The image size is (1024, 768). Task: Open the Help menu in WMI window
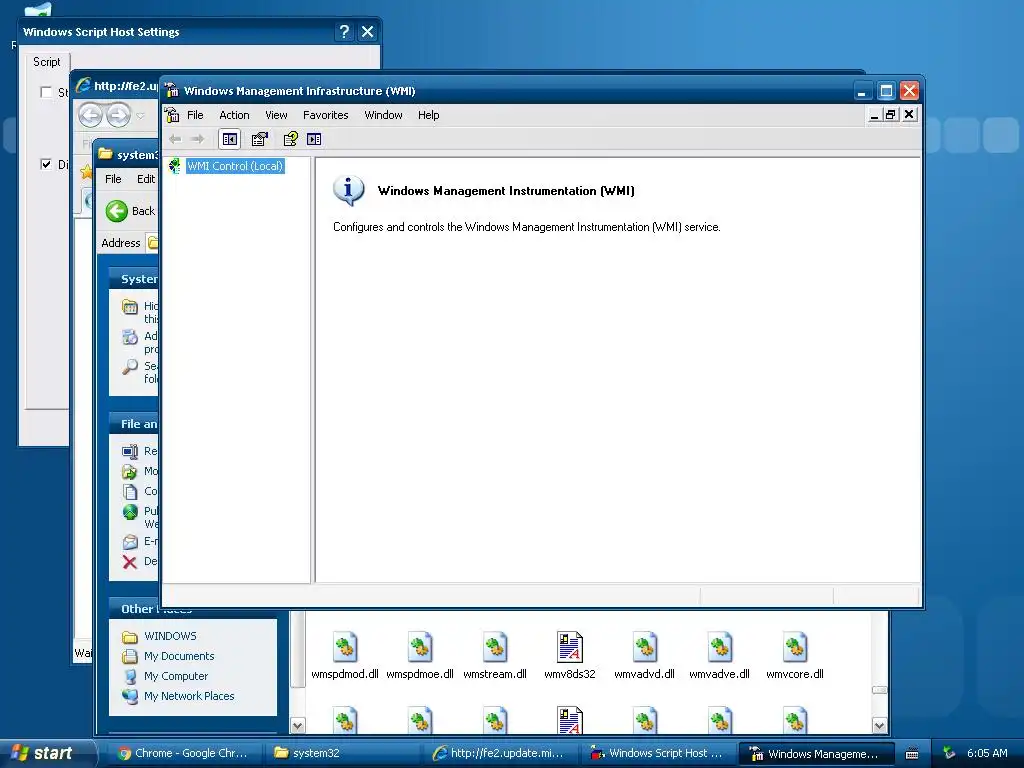click(428, 115)
